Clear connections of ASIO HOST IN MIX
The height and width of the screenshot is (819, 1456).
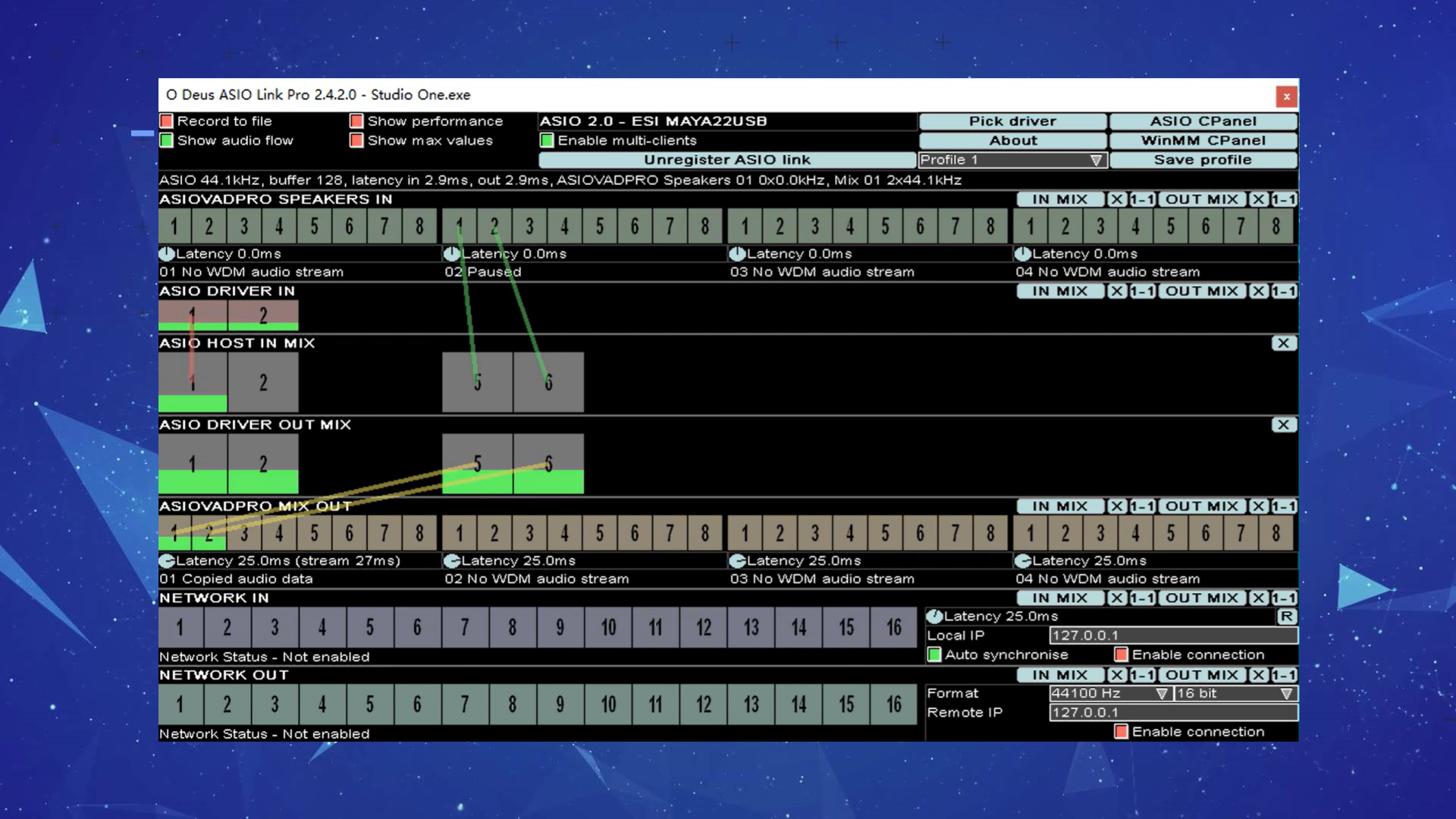[x=1283, y=344]
